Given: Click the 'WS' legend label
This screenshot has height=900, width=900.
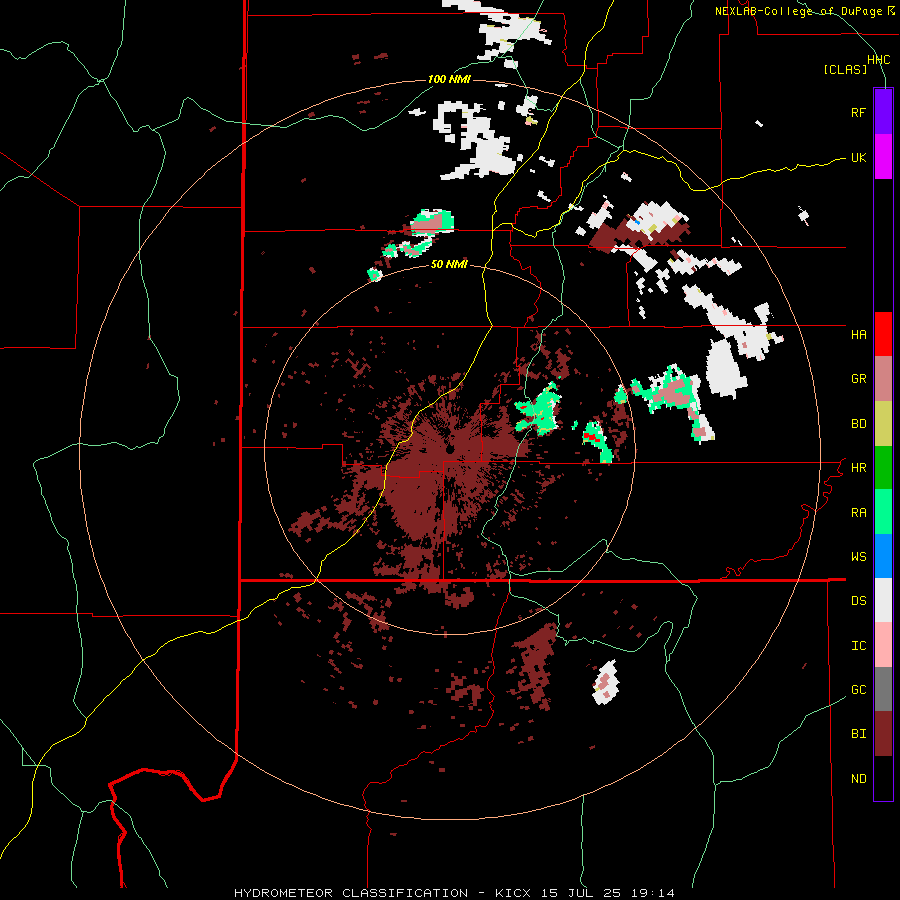Looking at the screenshot, I should click(858, 557).
